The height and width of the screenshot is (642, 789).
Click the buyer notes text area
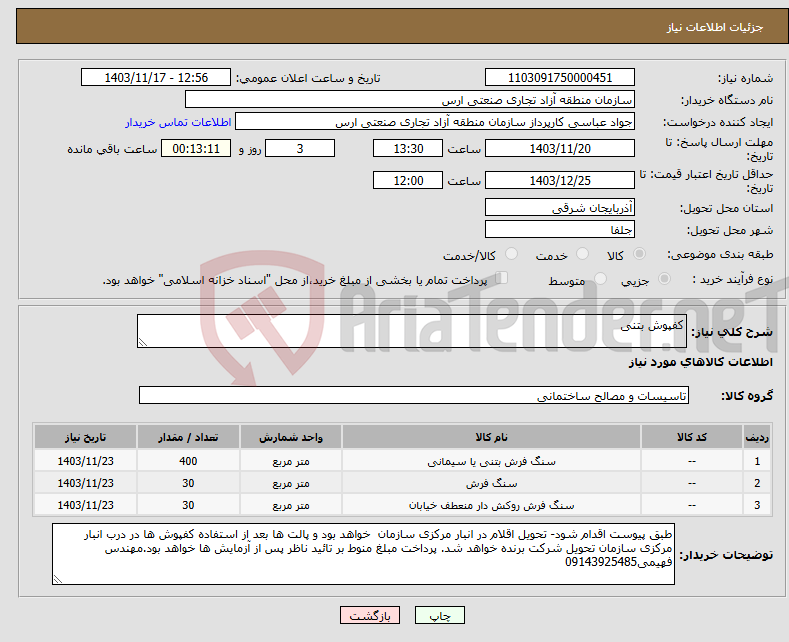[x=363, y=554]
